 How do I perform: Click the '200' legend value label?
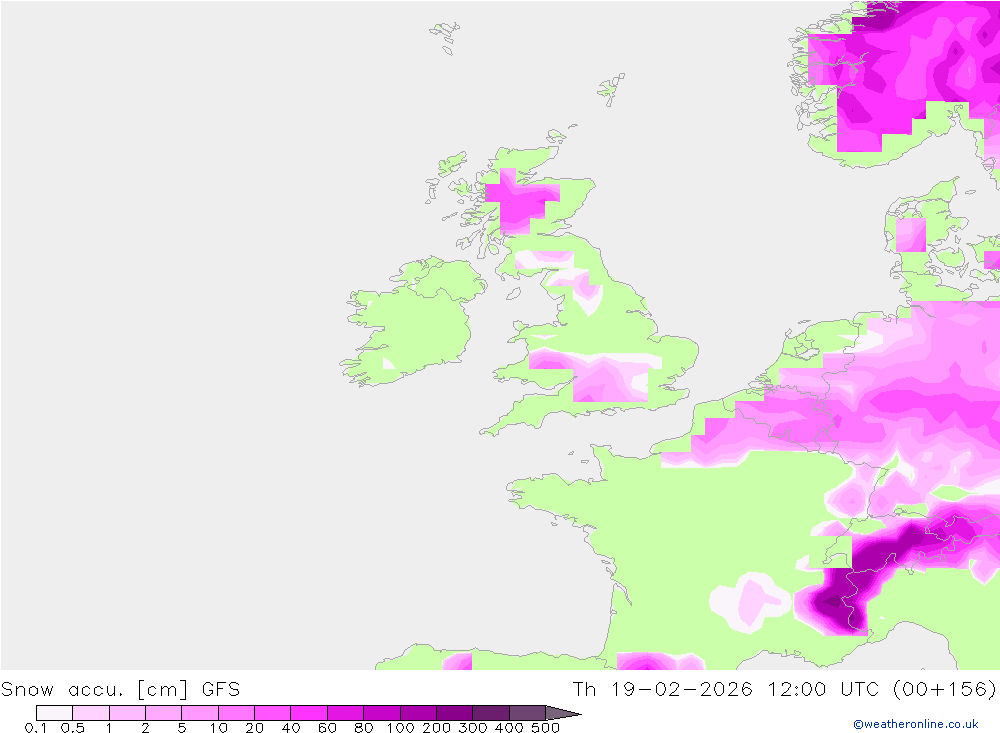coord(436,728)
